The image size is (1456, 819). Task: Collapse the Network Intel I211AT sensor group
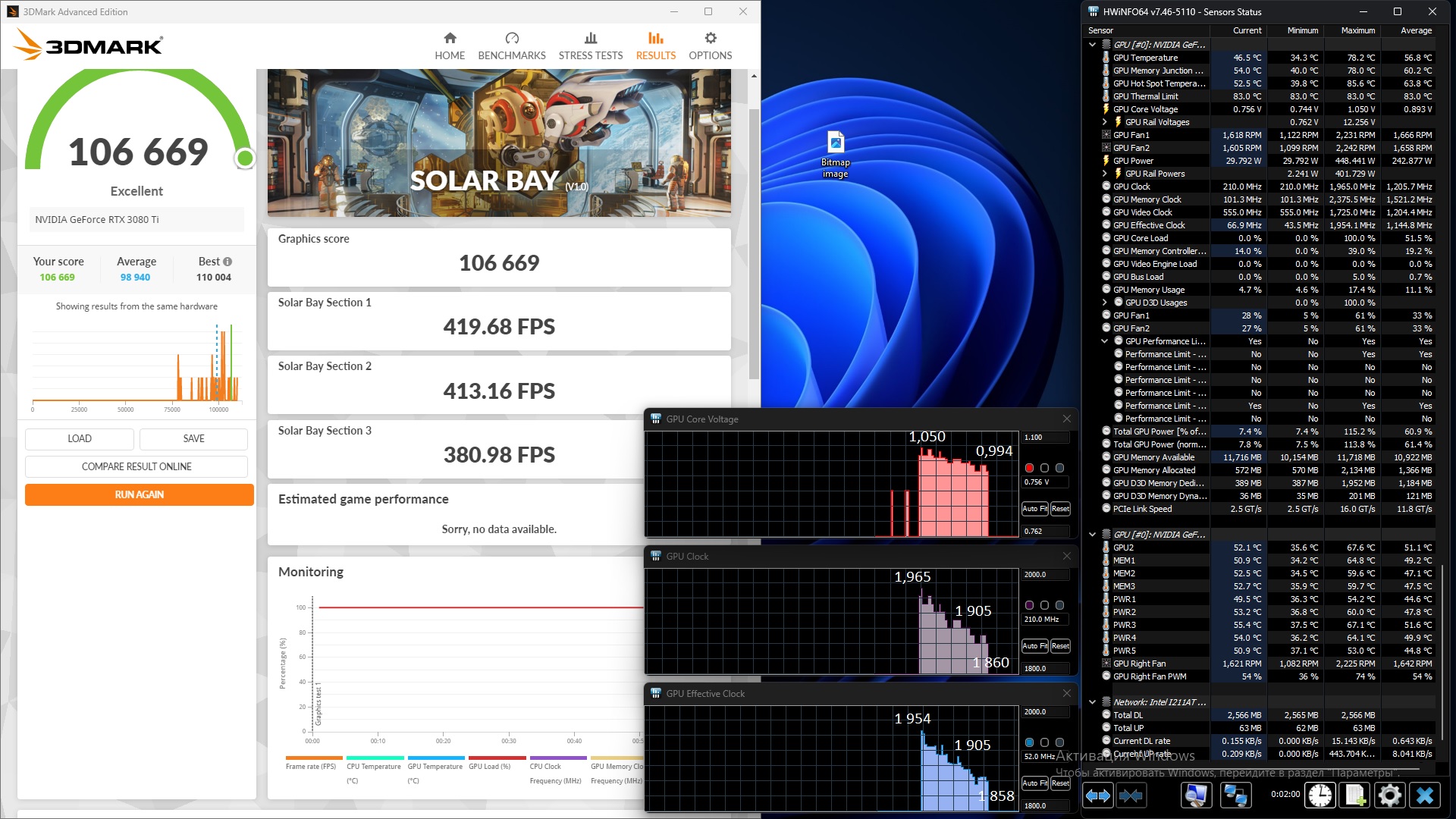coord(1092,702)
